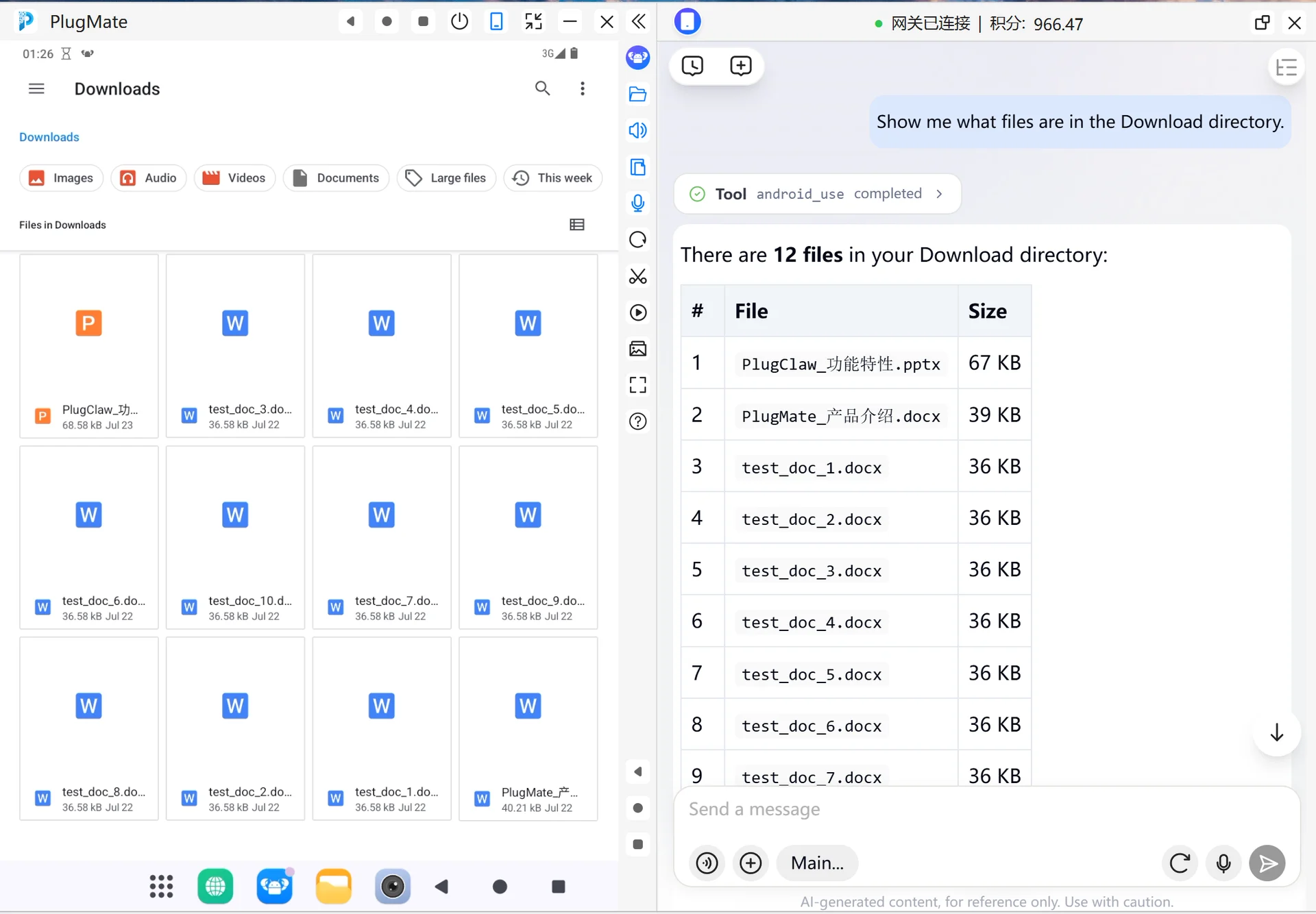Start a new chat with plus icon
This screenshot has width=1316, height=914.
tap(741, 66)
